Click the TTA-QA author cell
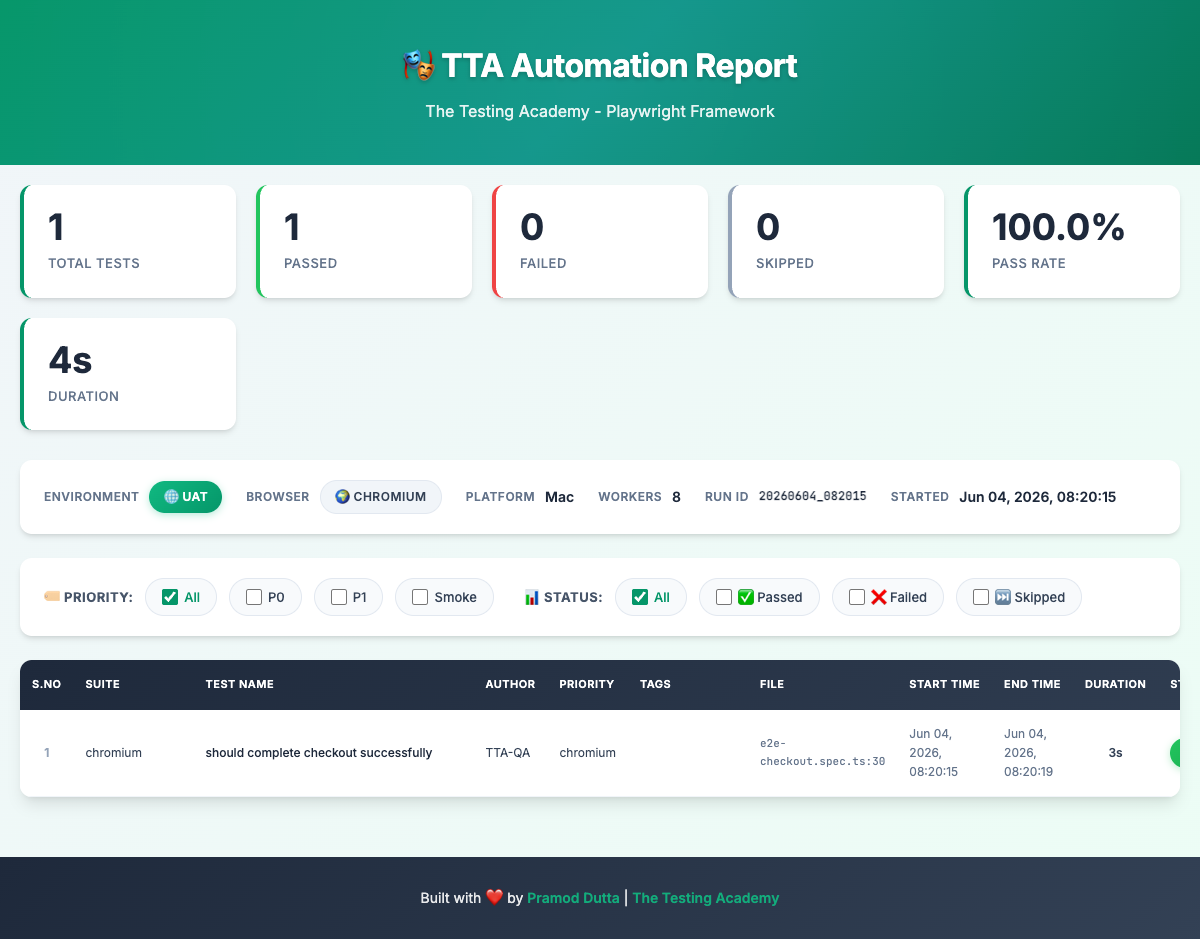 point(508,753)
